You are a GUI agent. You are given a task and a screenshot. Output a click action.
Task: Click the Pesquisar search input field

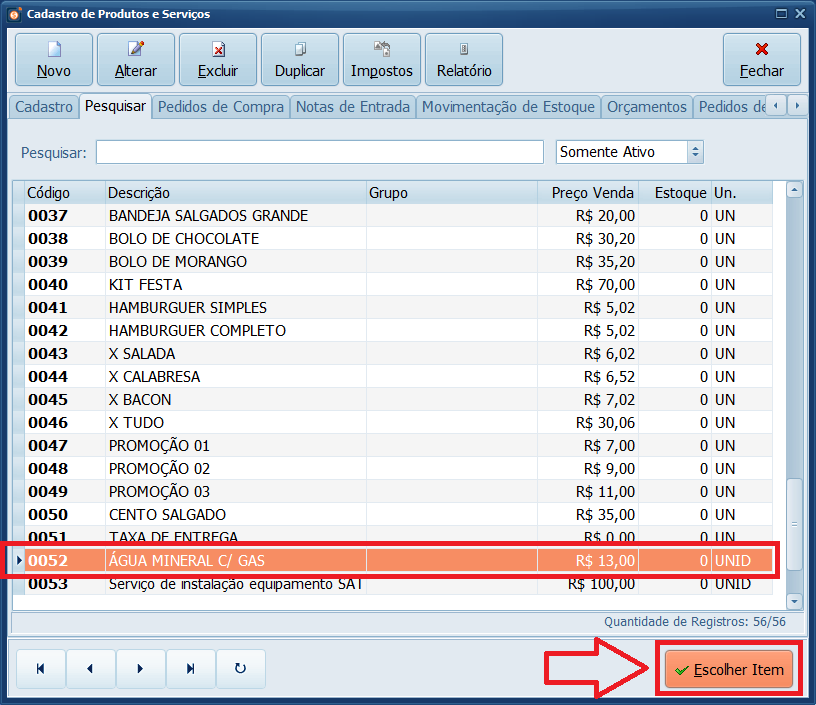(x=320, y=152)
